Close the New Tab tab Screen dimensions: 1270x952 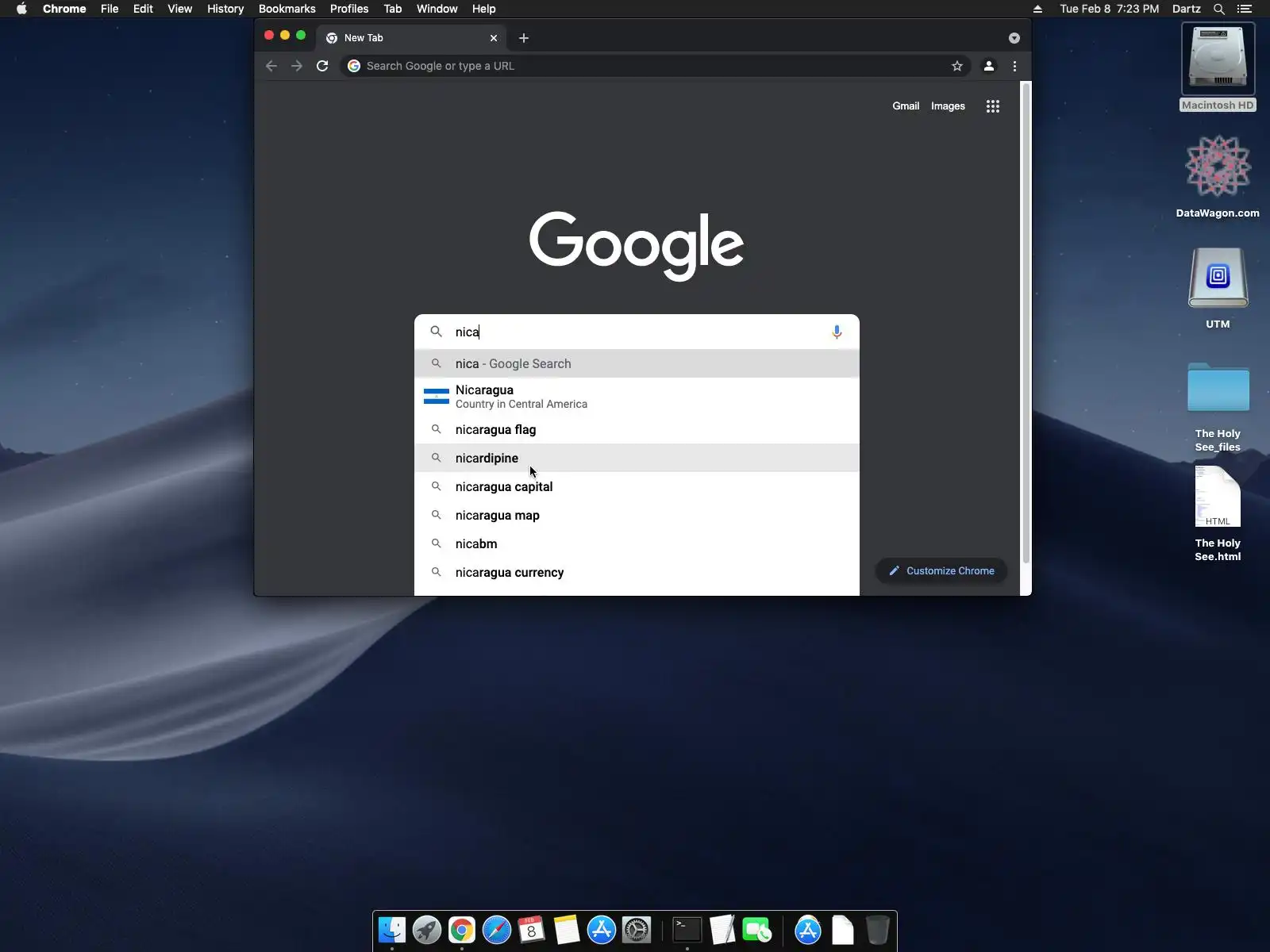coord(494,38)
